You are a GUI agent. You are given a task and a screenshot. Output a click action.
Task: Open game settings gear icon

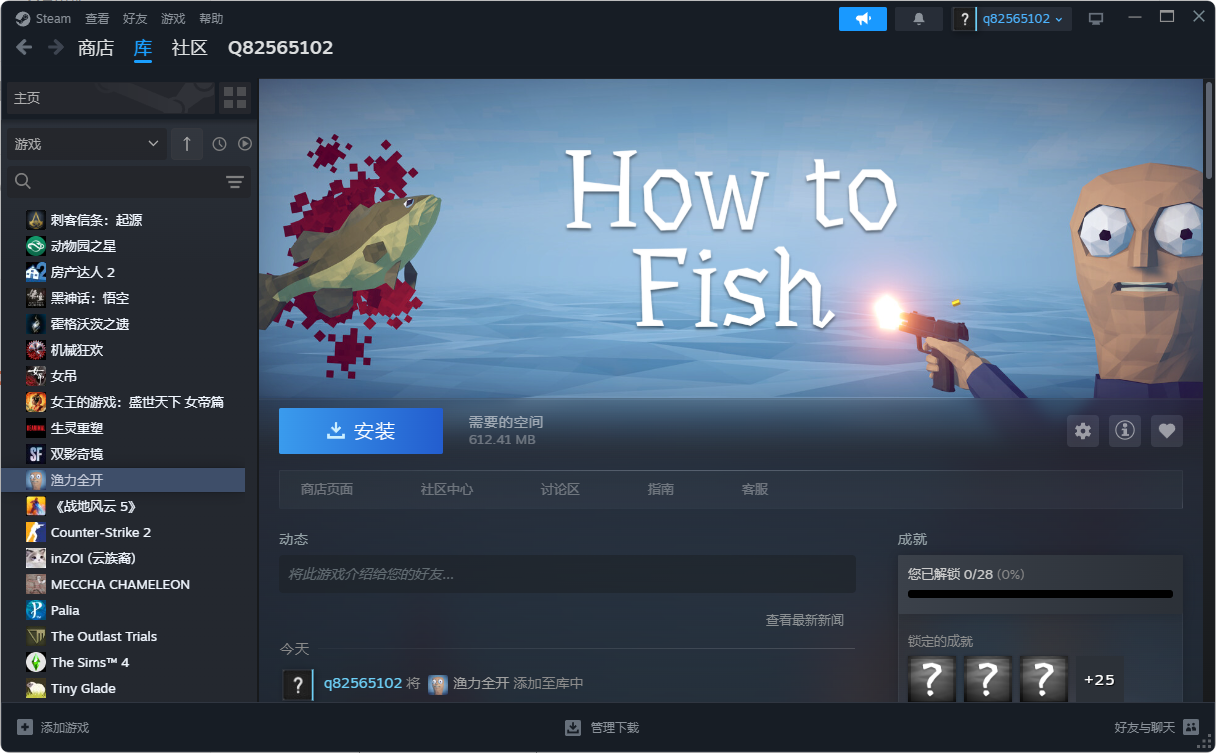pyautogui.click(x=1083, y=431)
